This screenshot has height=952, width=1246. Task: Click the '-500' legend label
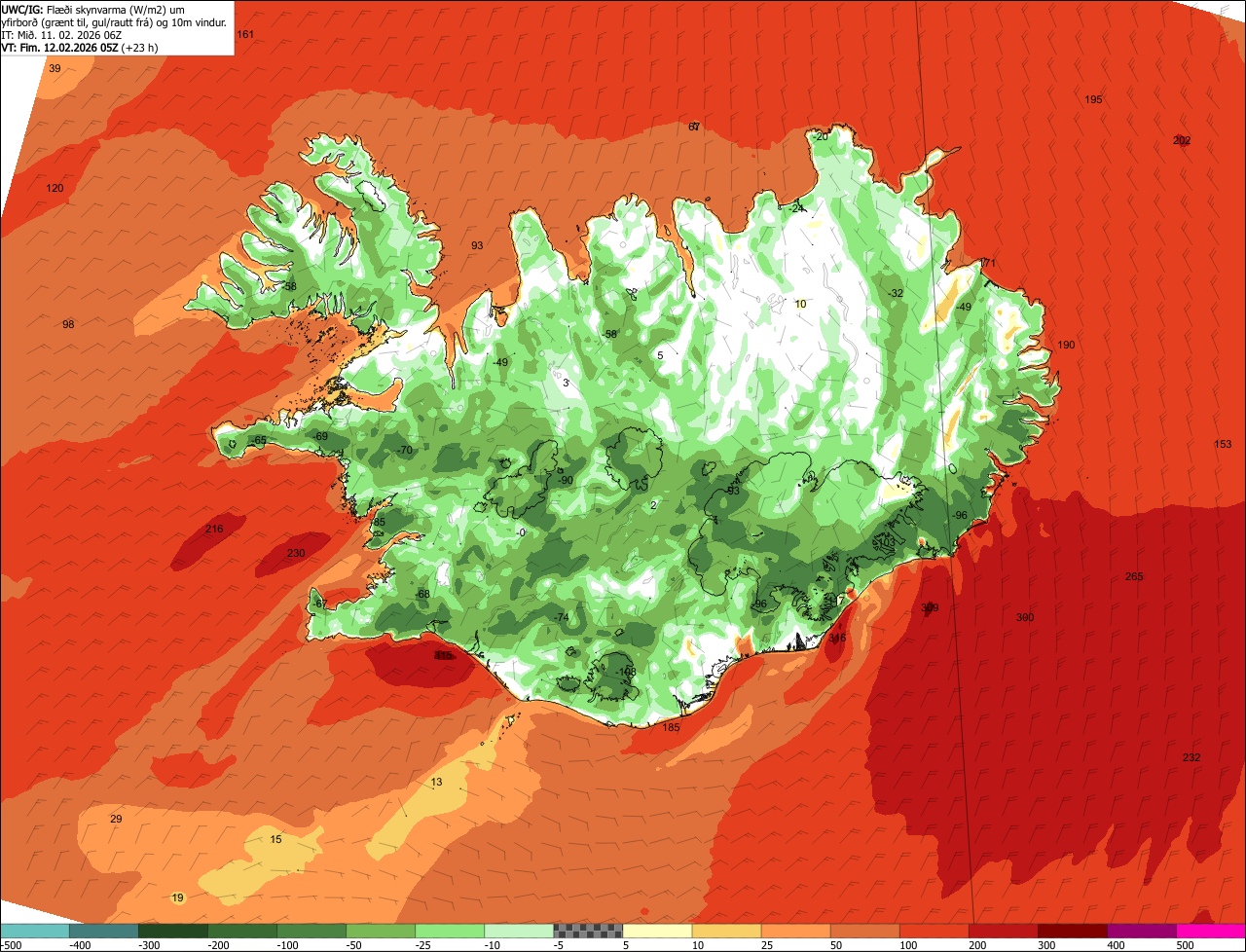click(11, 945)
